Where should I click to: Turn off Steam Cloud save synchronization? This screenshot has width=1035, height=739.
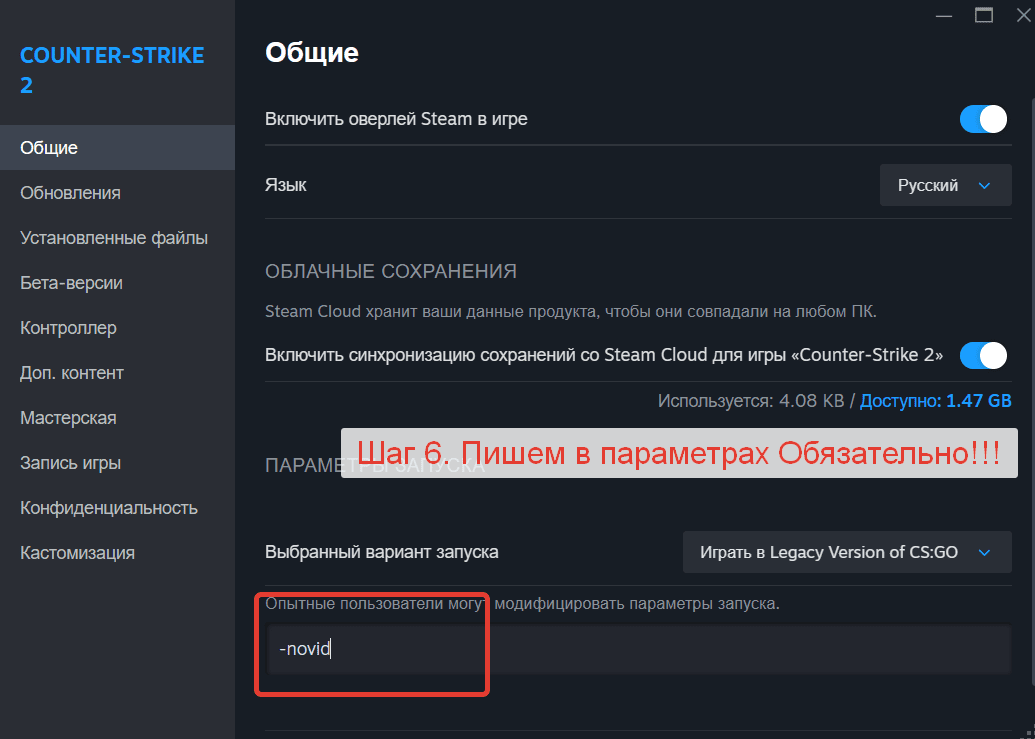click(x=982, y=355)
